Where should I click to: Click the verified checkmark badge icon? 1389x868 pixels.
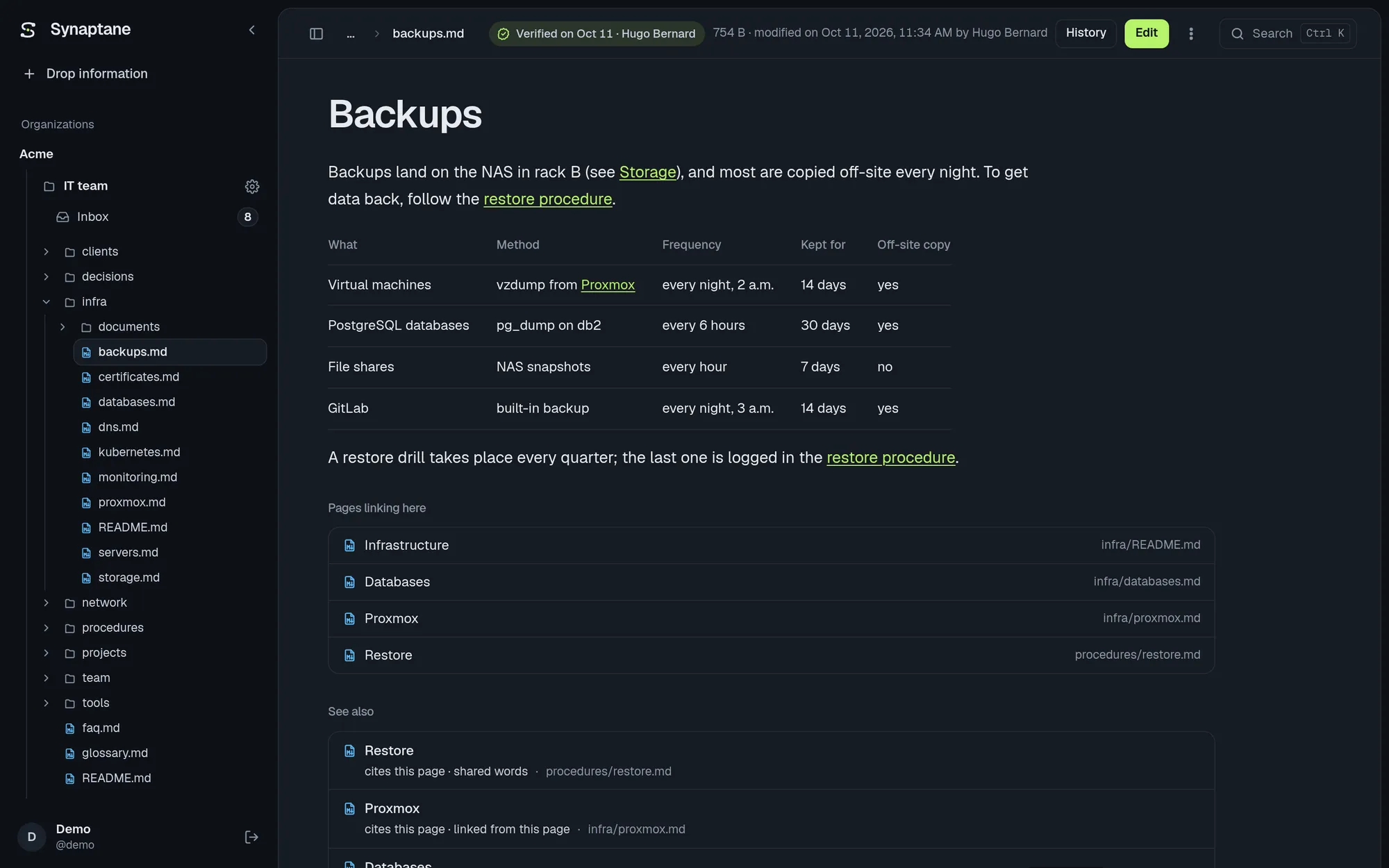504,34
